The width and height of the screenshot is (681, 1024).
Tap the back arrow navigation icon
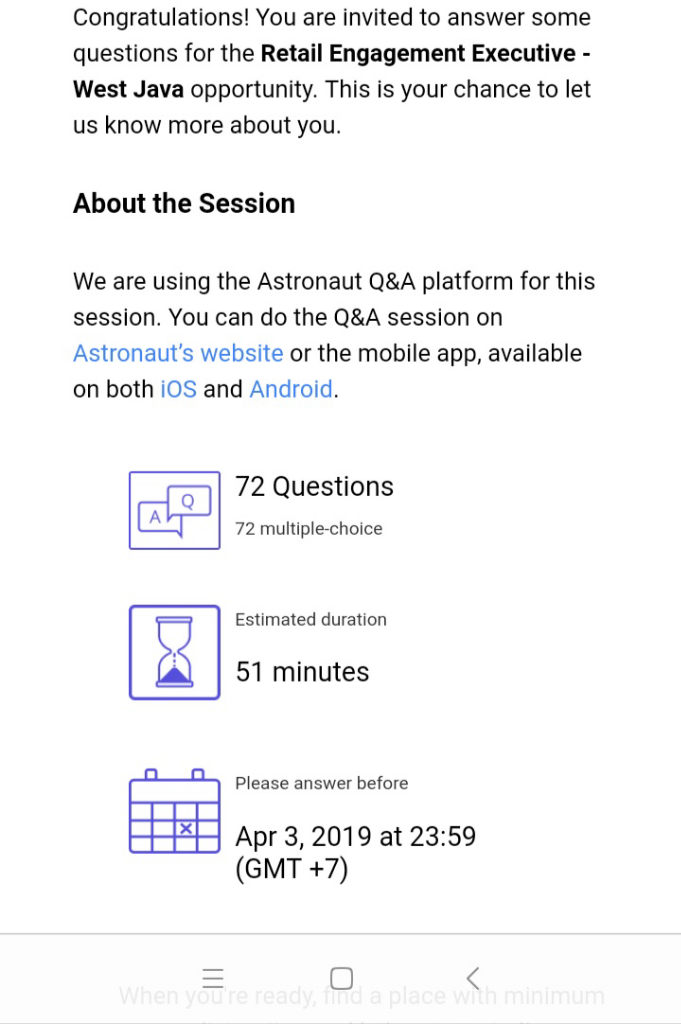[x=473, y=978]
